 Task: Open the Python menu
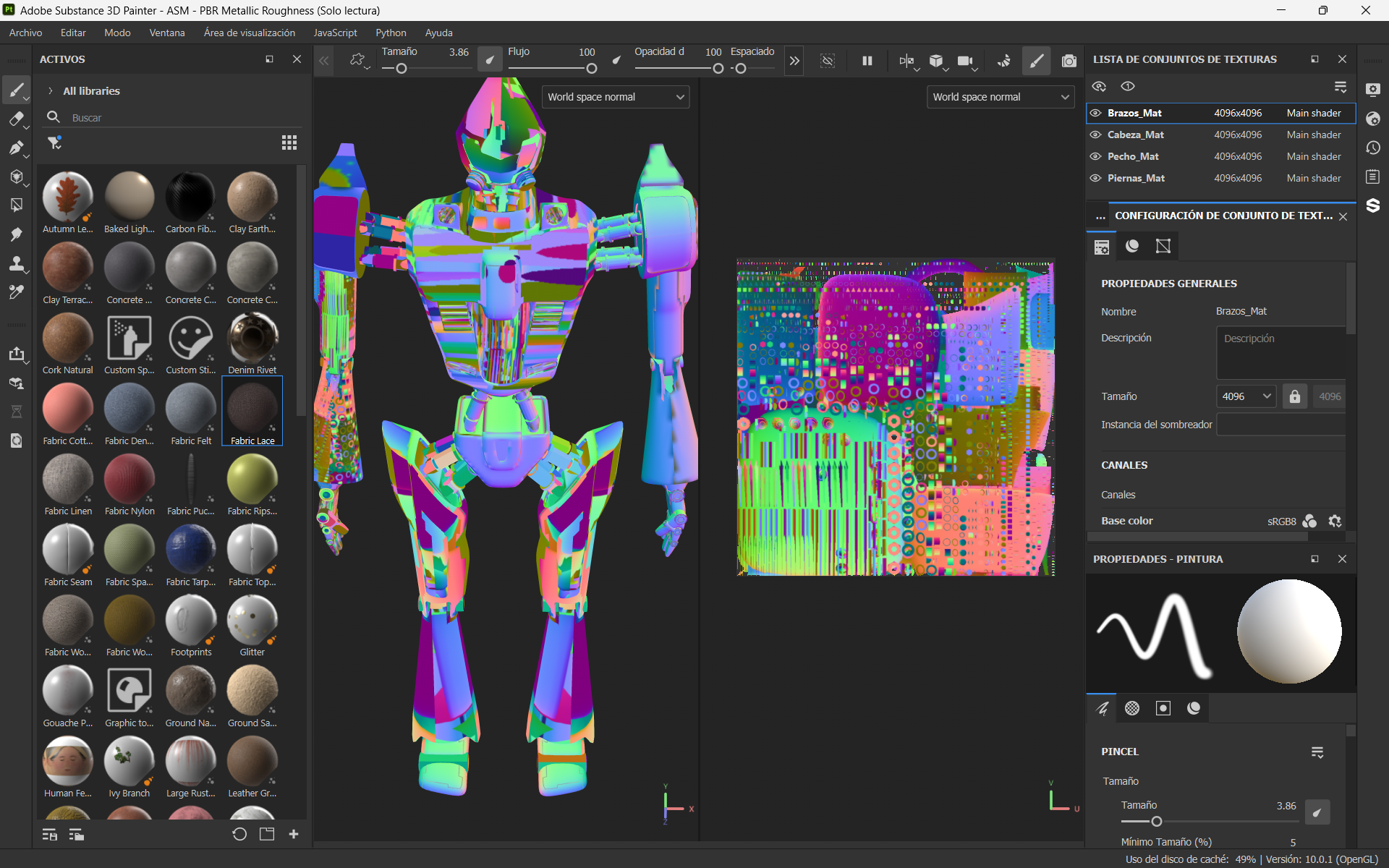[x=391, y=33]
